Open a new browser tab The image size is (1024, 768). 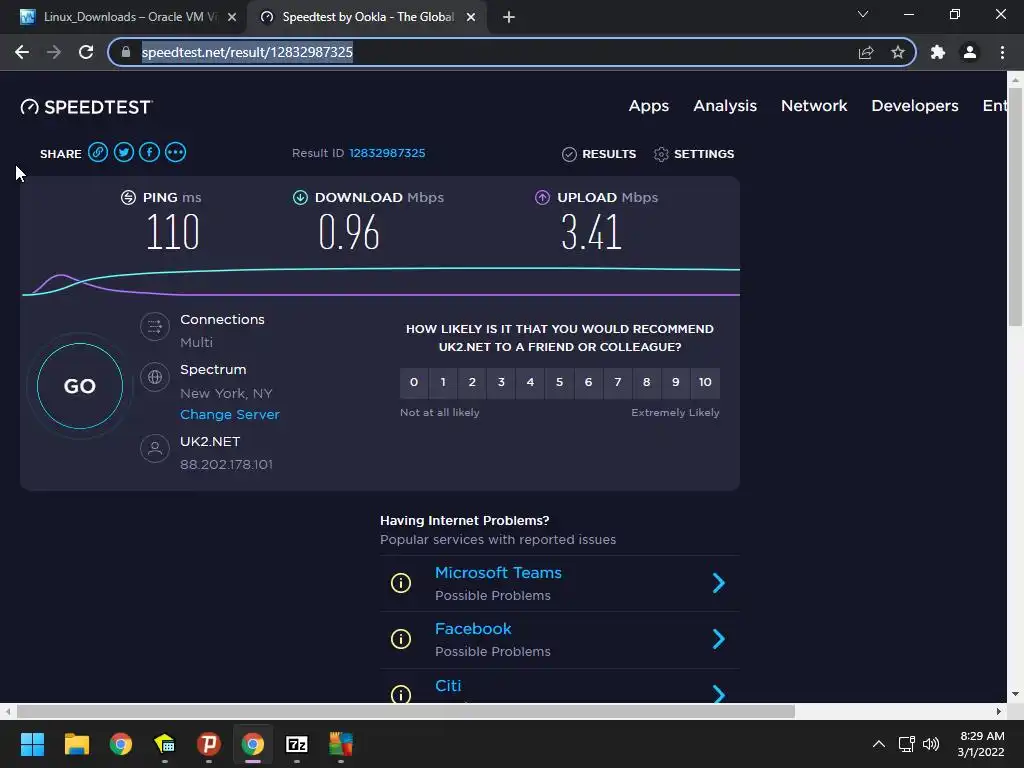point(509,17)
